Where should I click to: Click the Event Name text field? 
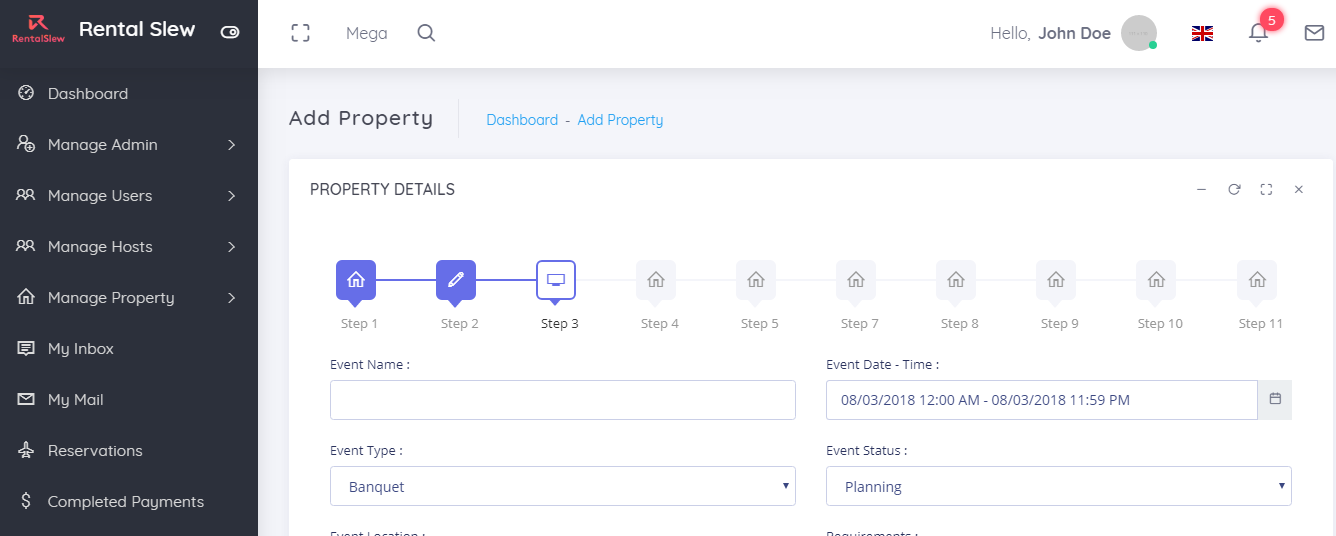coord(562,400)
